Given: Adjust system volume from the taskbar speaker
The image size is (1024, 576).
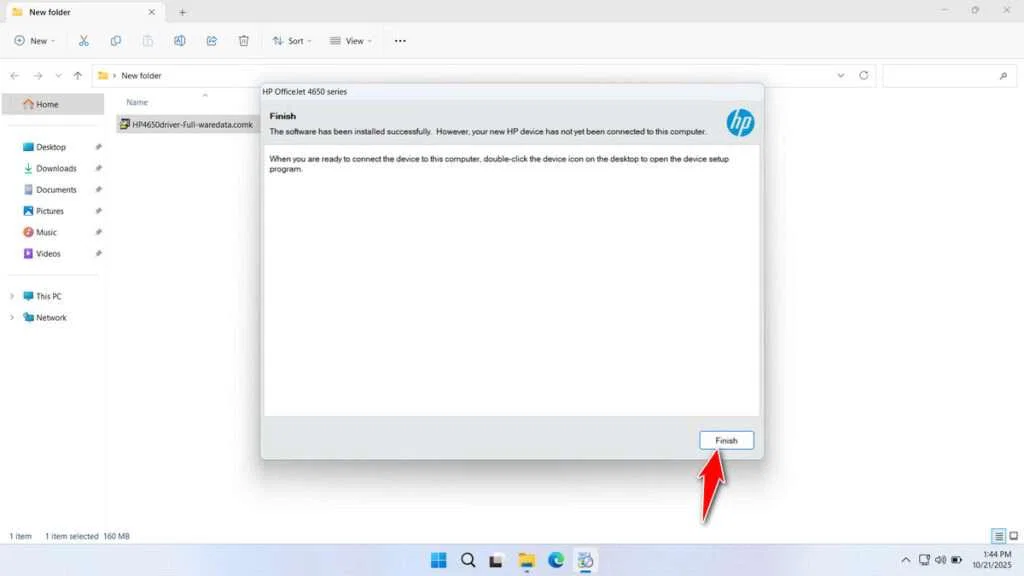Looking at the screenshot, I should 940,560.
